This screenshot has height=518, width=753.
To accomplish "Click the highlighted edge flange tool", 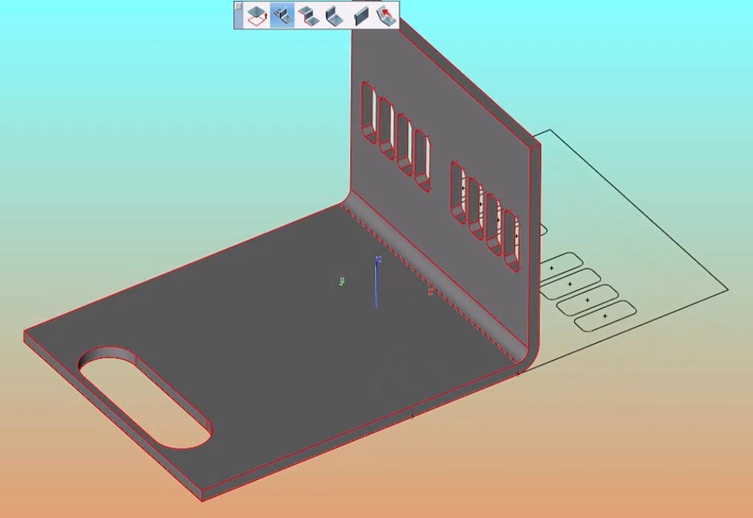I will 283,15.
